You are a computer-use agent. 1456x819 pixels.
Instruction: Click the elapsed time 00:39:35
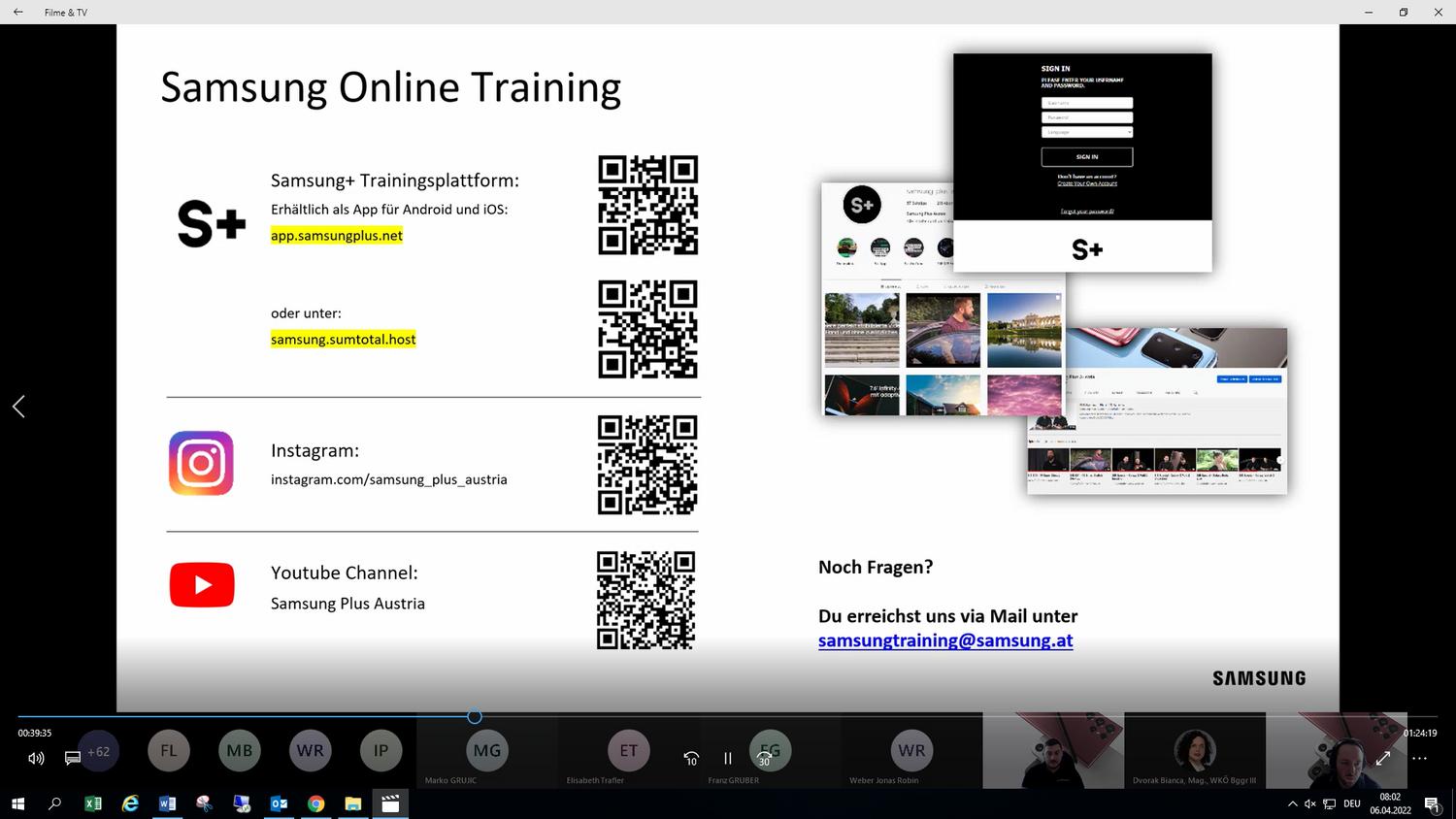pos(35,733)
